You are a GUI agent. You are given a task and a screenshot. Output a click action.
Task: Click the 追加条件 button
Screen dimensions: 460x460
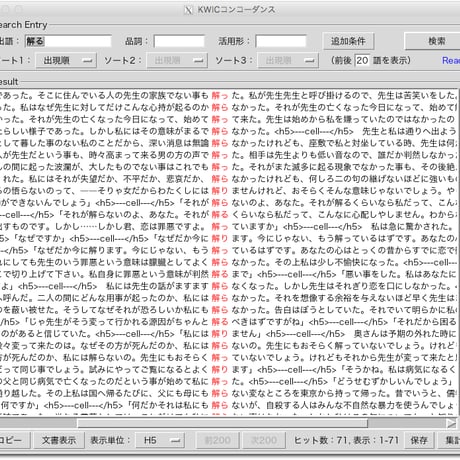pyautogui.click(x=348, y=41)
